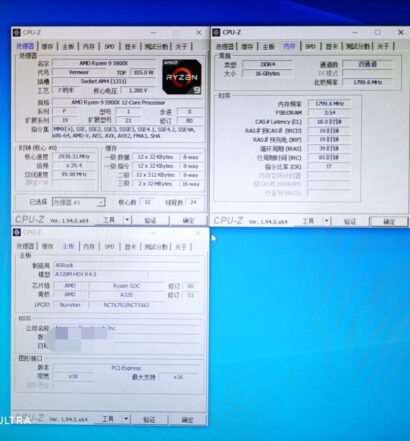Click the 工具 button in the processor window
The width and height of the screenshot is (410, 441).
tap(109, 220)
